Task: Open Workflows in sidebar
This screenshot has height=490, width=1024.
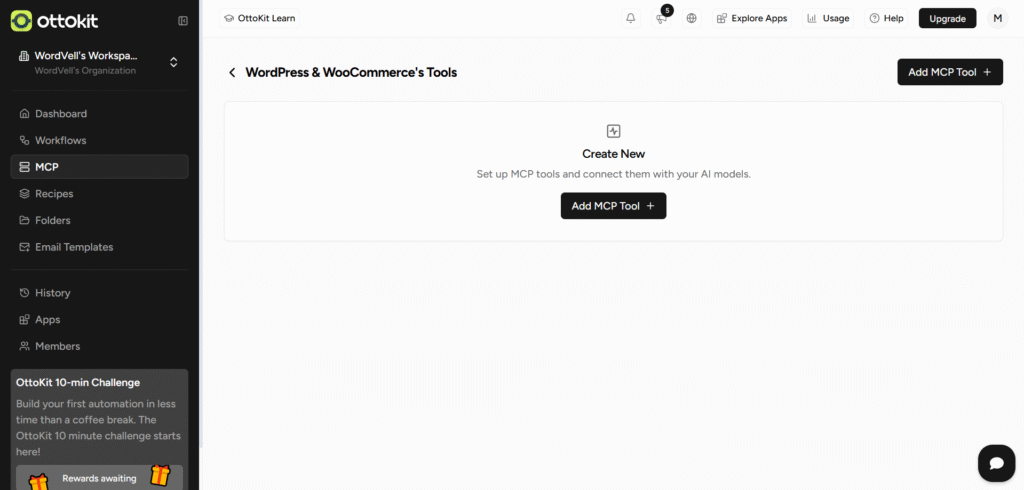Action: click(x=99, y=140)
